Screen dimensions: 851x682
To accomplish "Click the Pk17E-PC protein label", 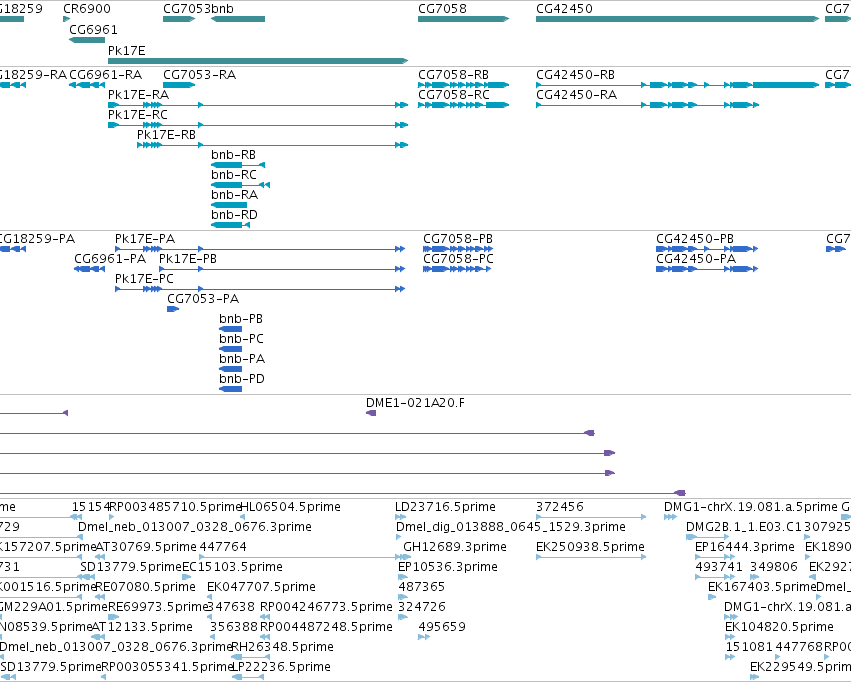I will (x=144, y=279).
